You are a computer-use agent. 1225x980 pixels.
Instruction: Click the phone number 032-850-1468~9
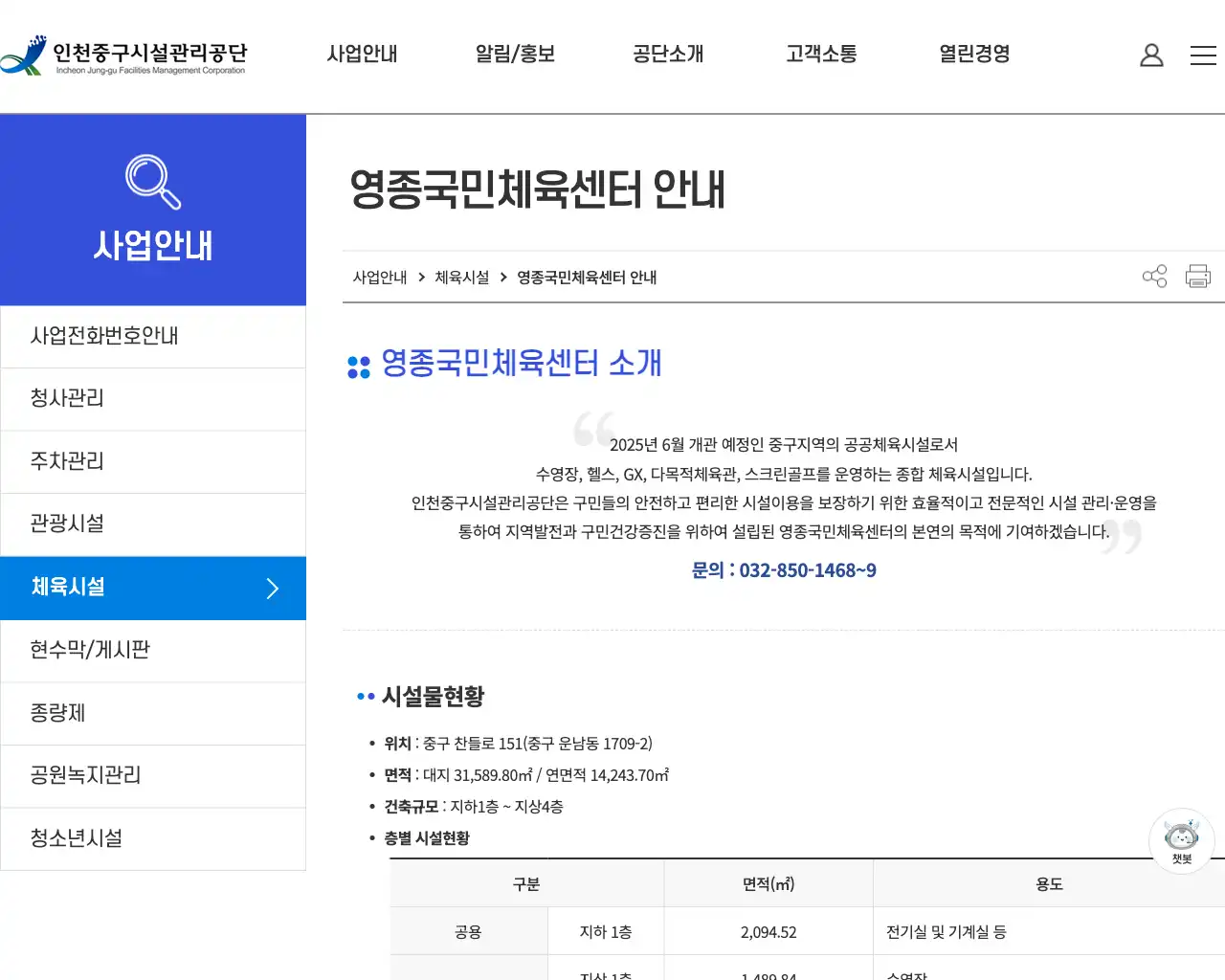[808, 570]
